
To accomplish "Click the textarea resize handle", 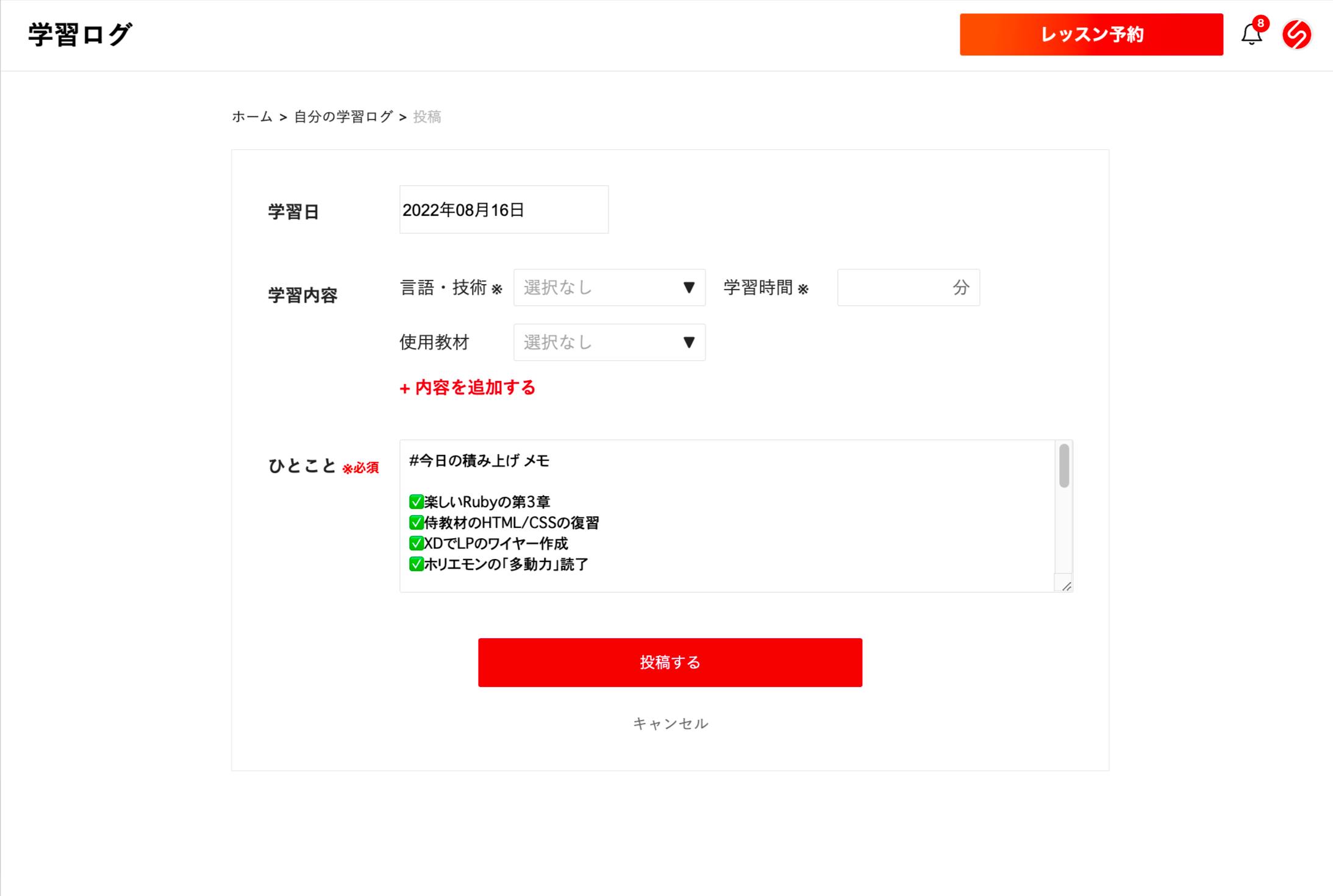I will [1066, 586].
